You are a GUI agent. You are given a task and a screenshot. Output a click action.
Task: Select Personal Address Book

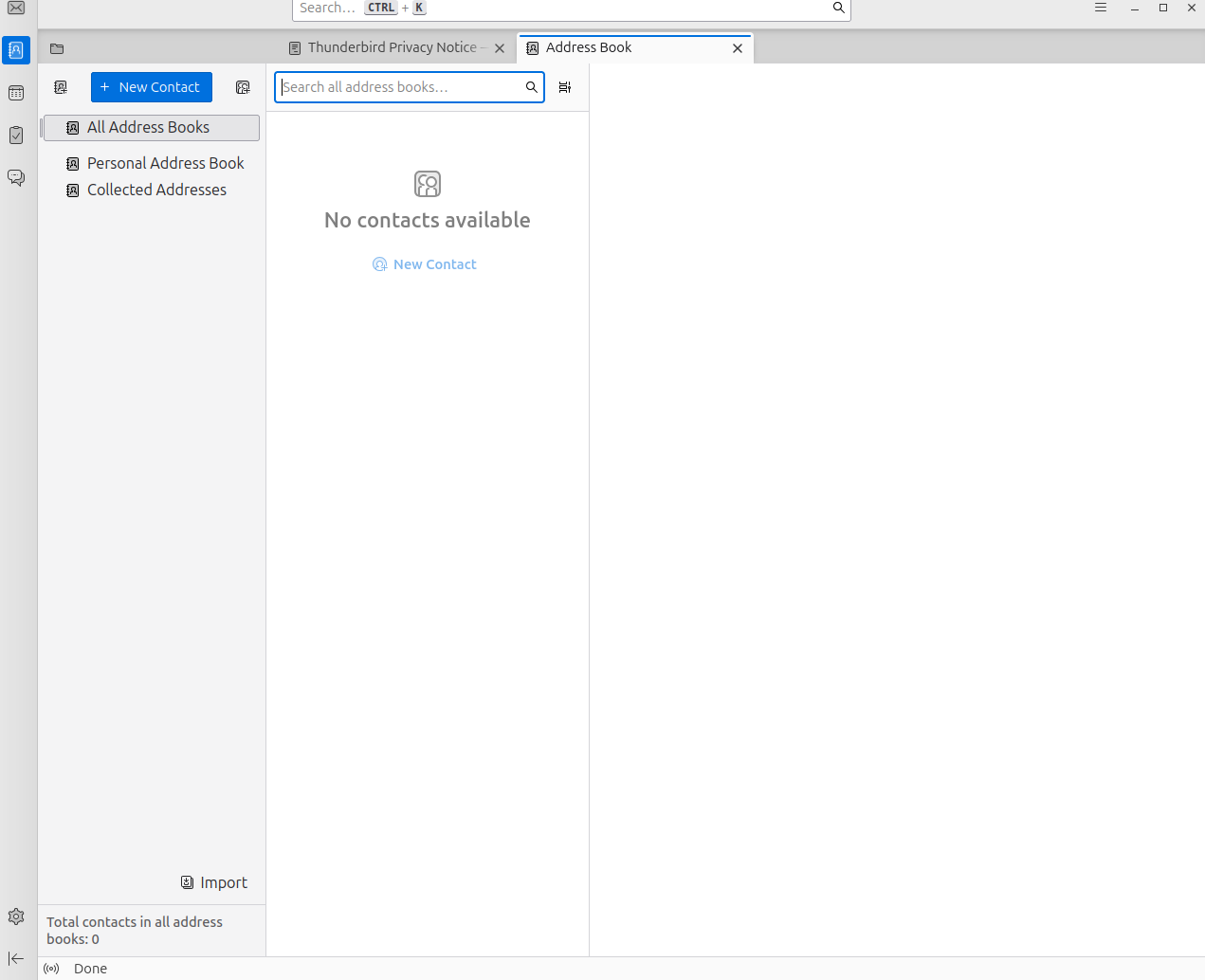tap(165, 163)
